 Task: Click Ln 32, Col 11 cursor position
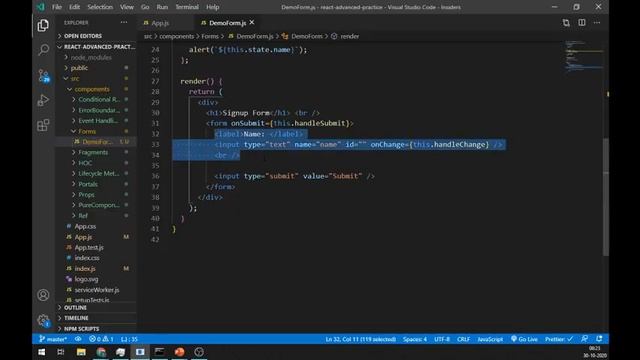[360, 339]
